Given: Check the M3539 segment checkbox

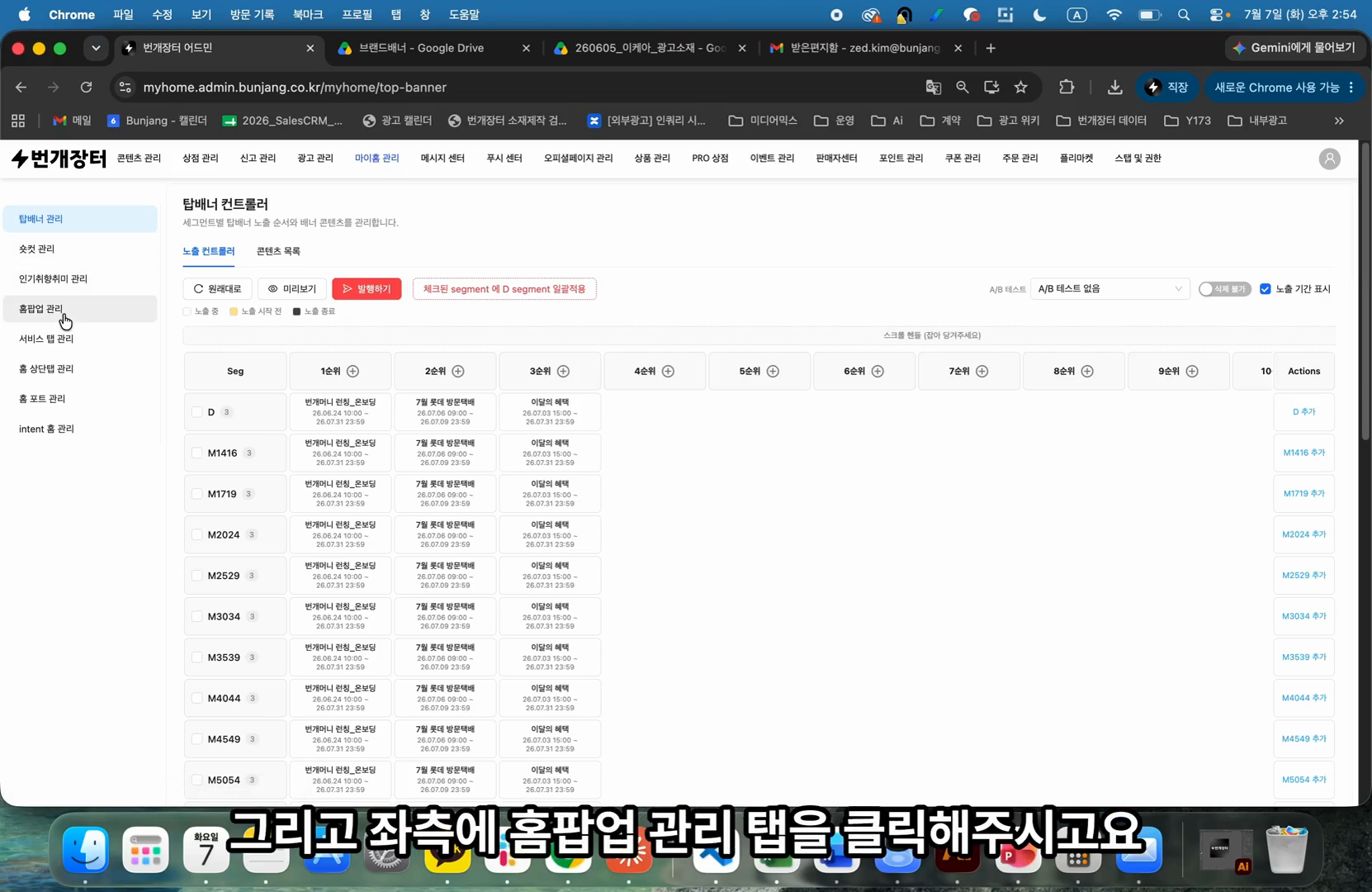Looking at the screenshot, I should click(196, 657).
